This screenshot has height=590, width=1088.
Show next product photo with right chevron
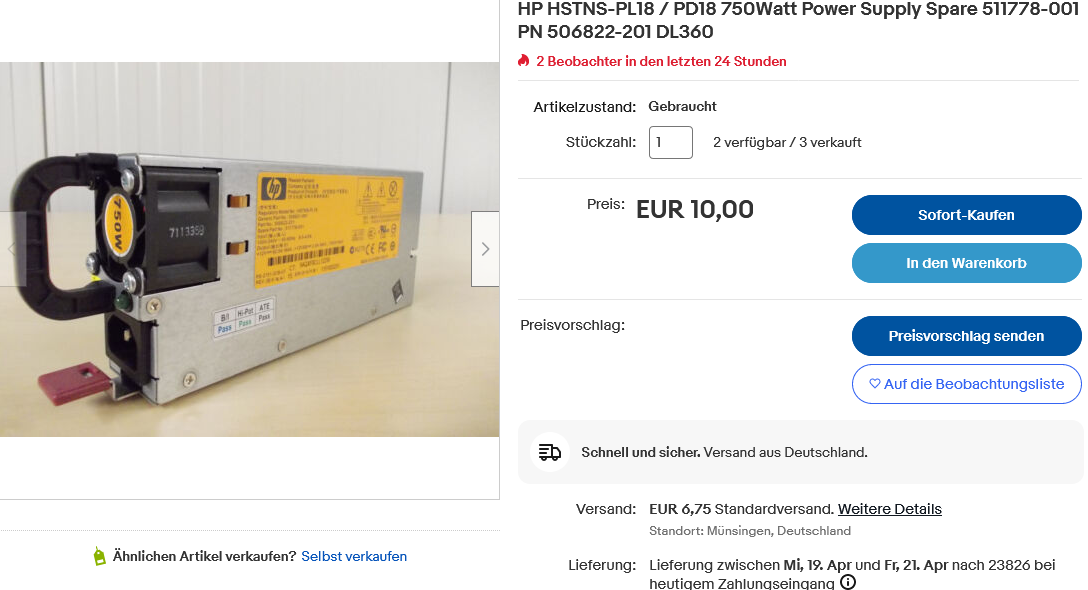pos(485,248)
